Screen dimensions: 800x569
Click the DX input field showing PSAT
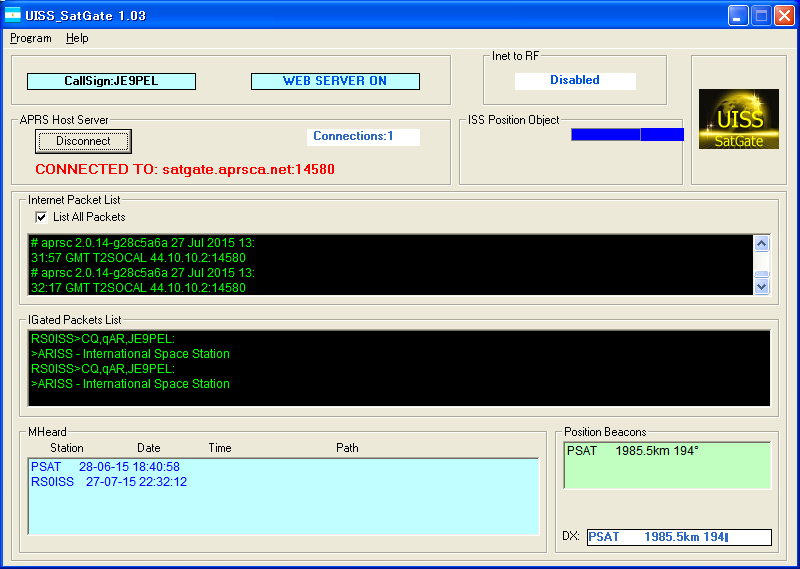click(679, 537)
